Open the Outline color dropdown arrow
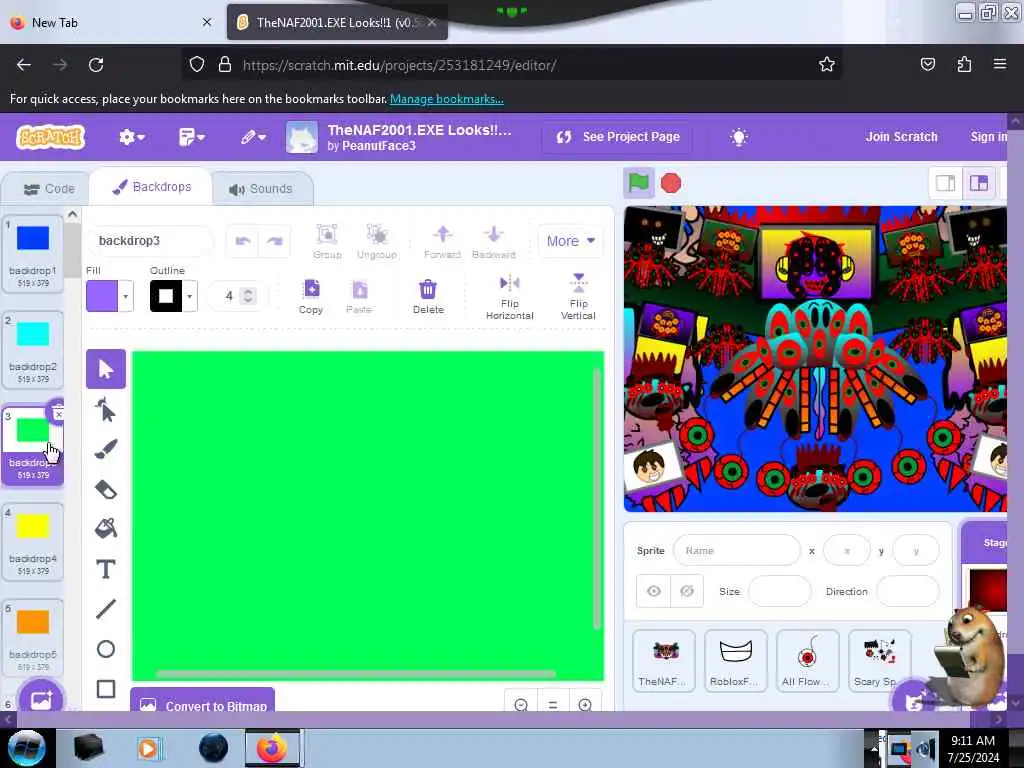The height and width of the screenshot is (768, 1024). [189, 296]
